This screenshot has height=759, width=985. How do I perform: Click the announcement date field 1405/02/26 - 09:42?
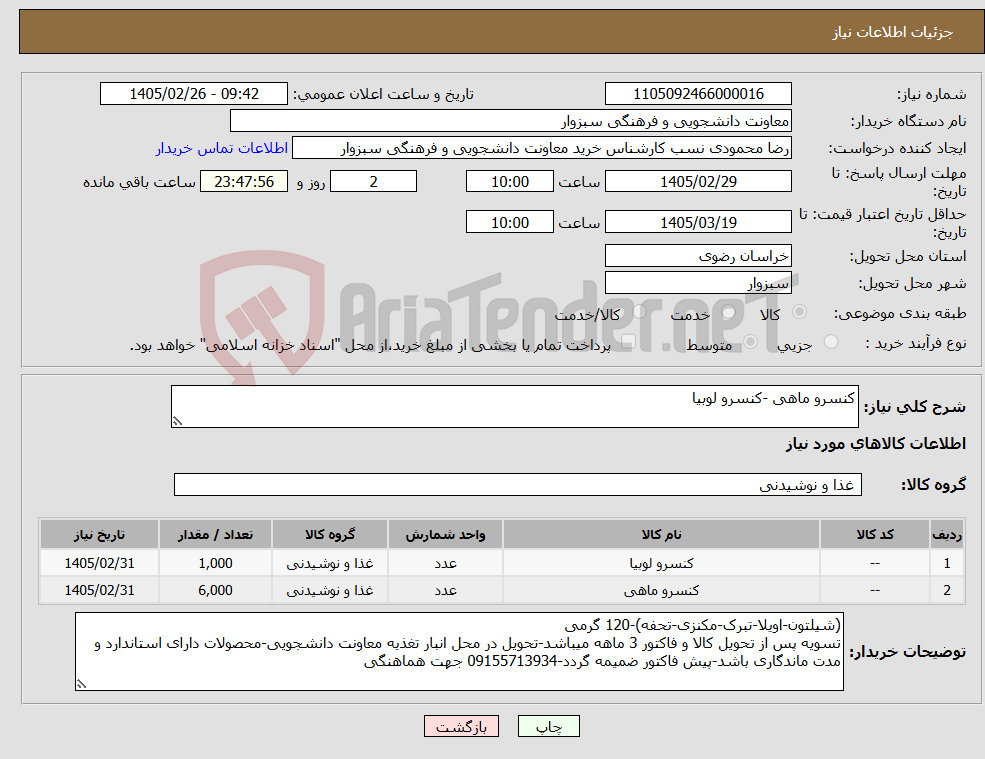[x=193, y=94]
